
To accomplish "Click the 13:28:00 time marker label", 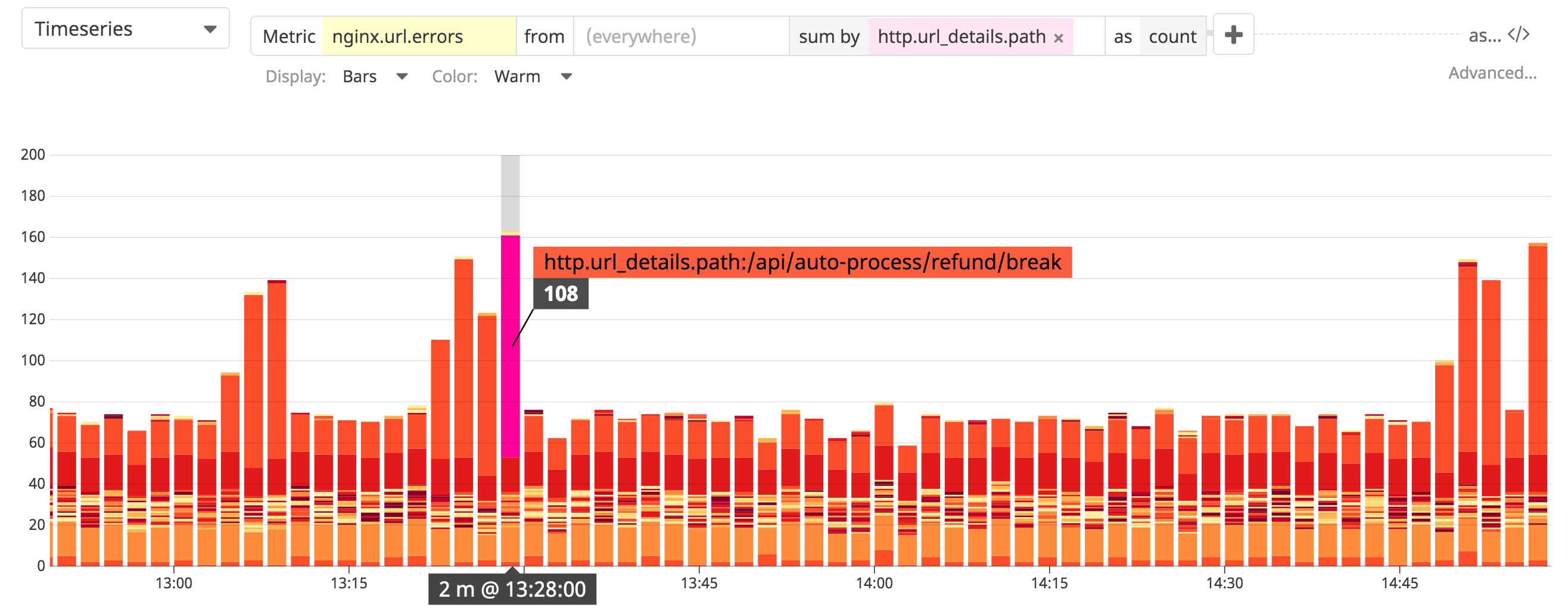I will [512, 589].
